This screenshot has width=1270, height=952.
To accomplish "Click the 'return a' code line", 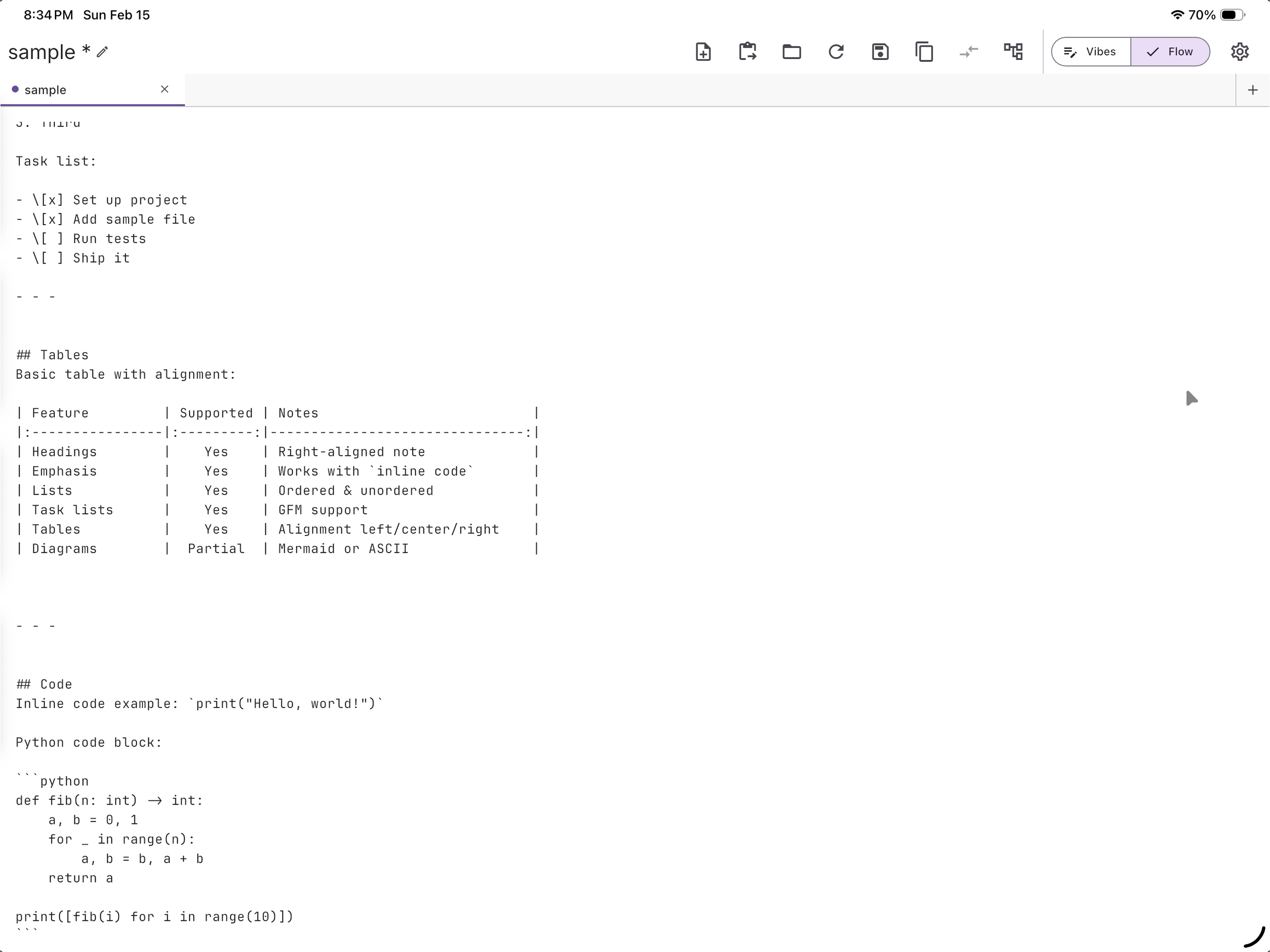I will click(x=81, y=878).
